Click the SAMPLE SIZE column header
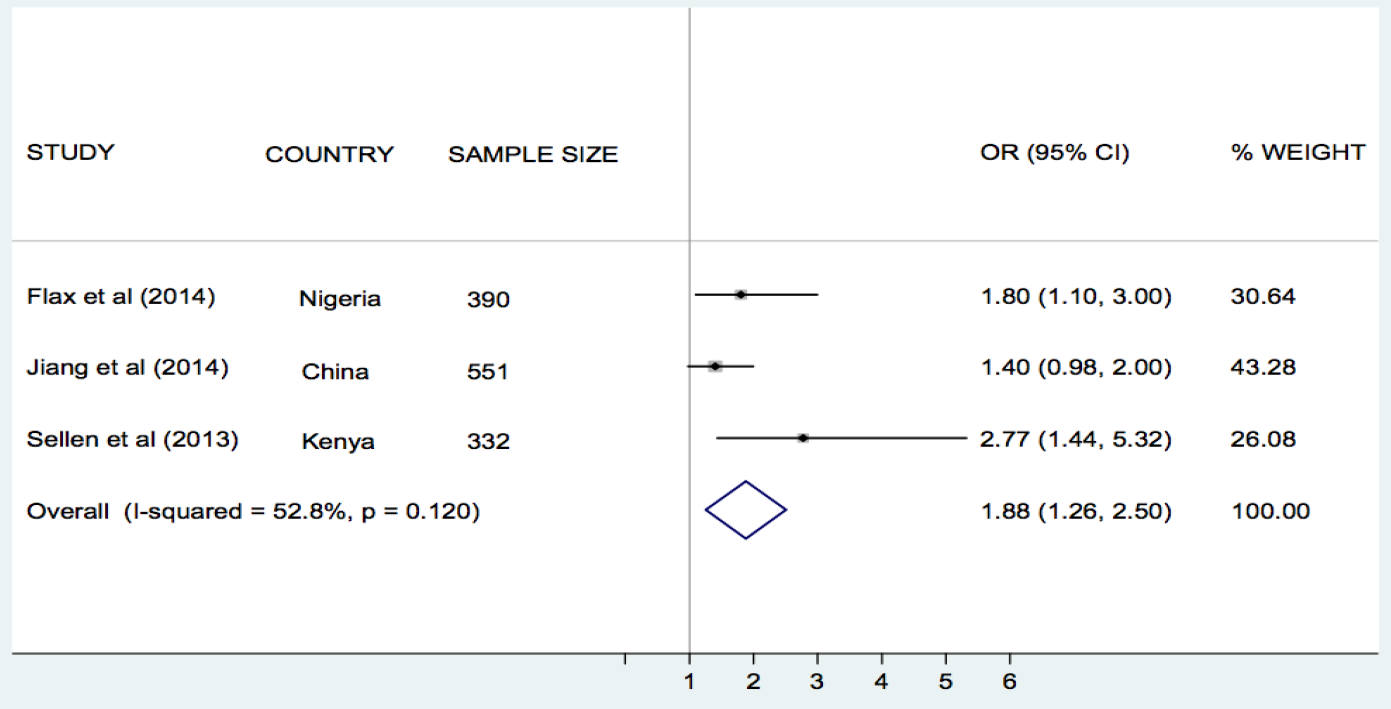This screenshot has height=709, width=1391. 533,155
